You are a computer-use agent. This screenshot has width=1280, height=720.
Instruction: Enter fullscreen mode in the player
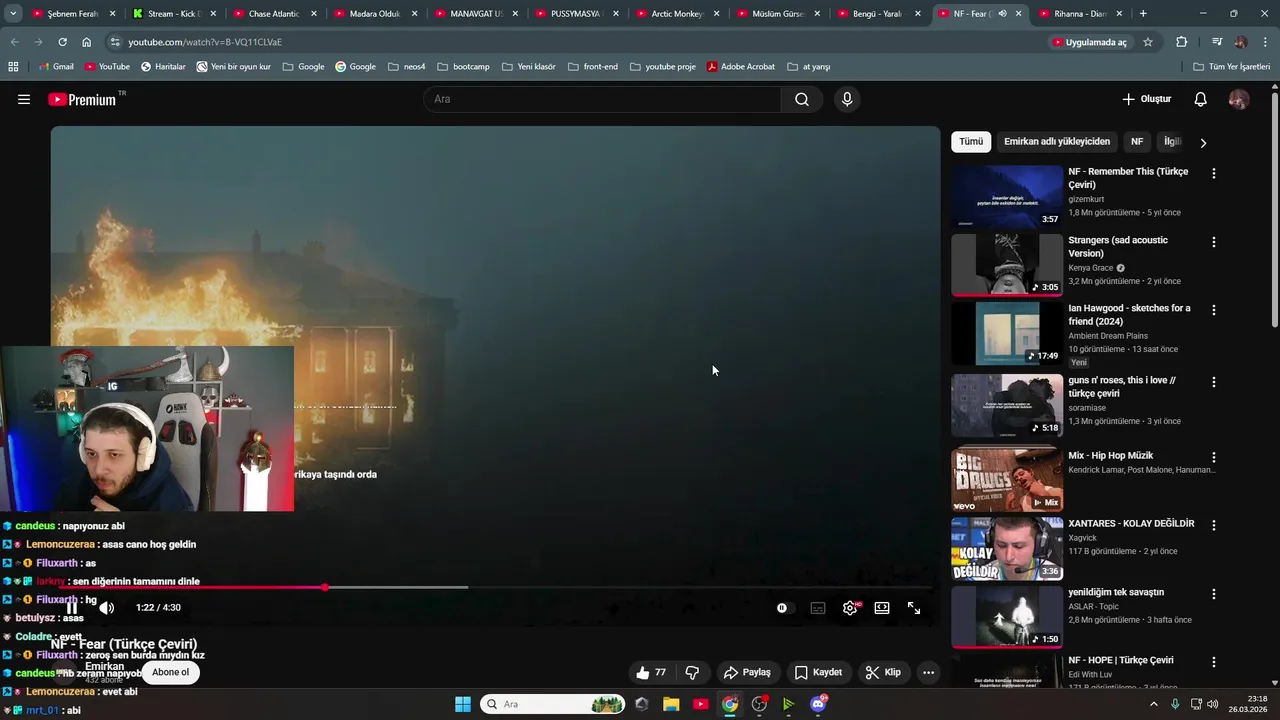[x=914, y=608]
